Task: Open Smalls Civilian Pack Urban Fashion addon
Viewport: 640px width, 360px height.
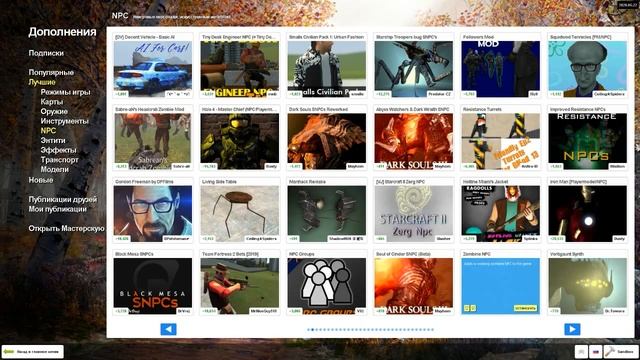Action: pyautogui.click(x=327, y=69)
